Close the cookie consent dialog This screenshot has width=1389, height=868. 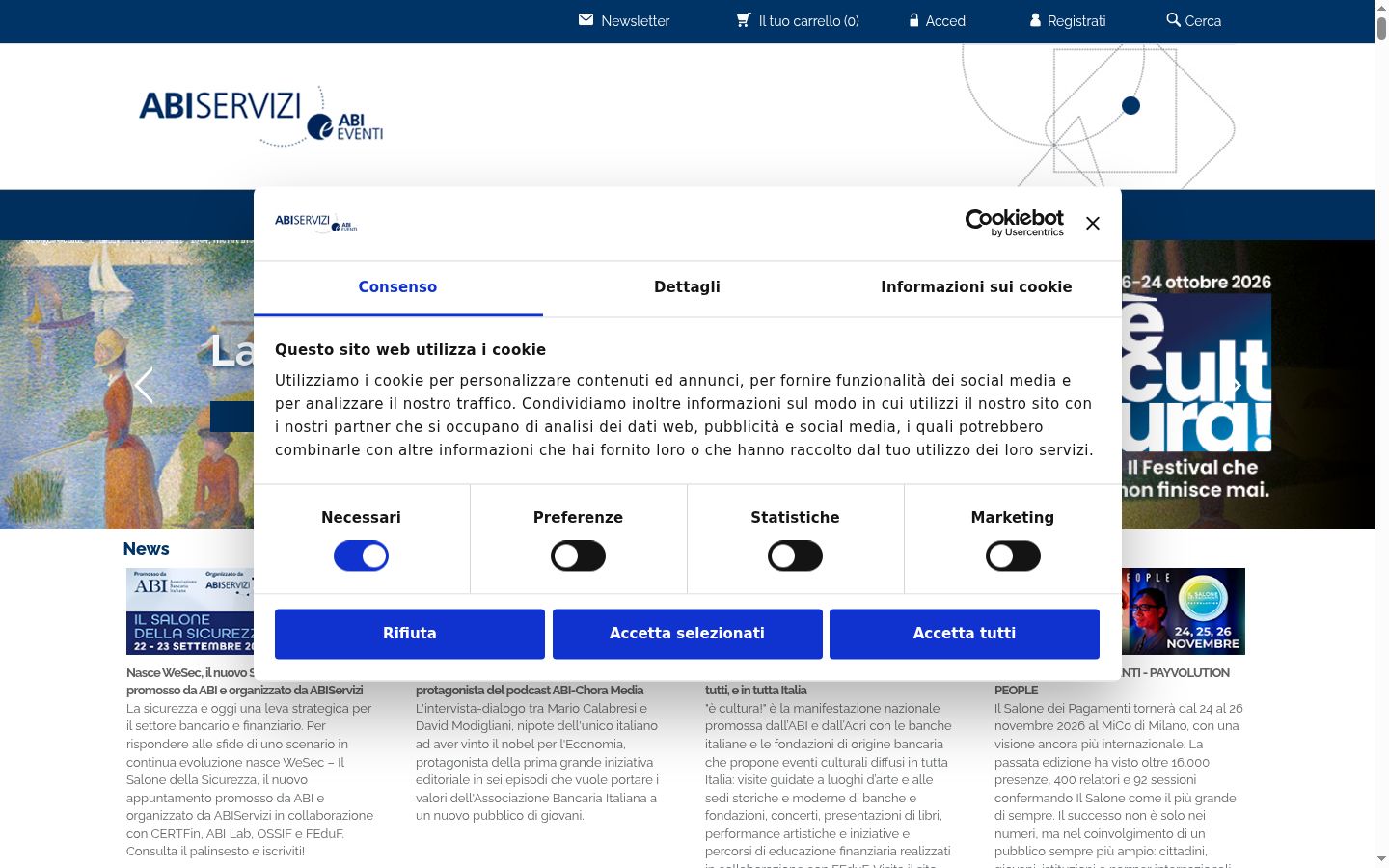click(1092, 223)
